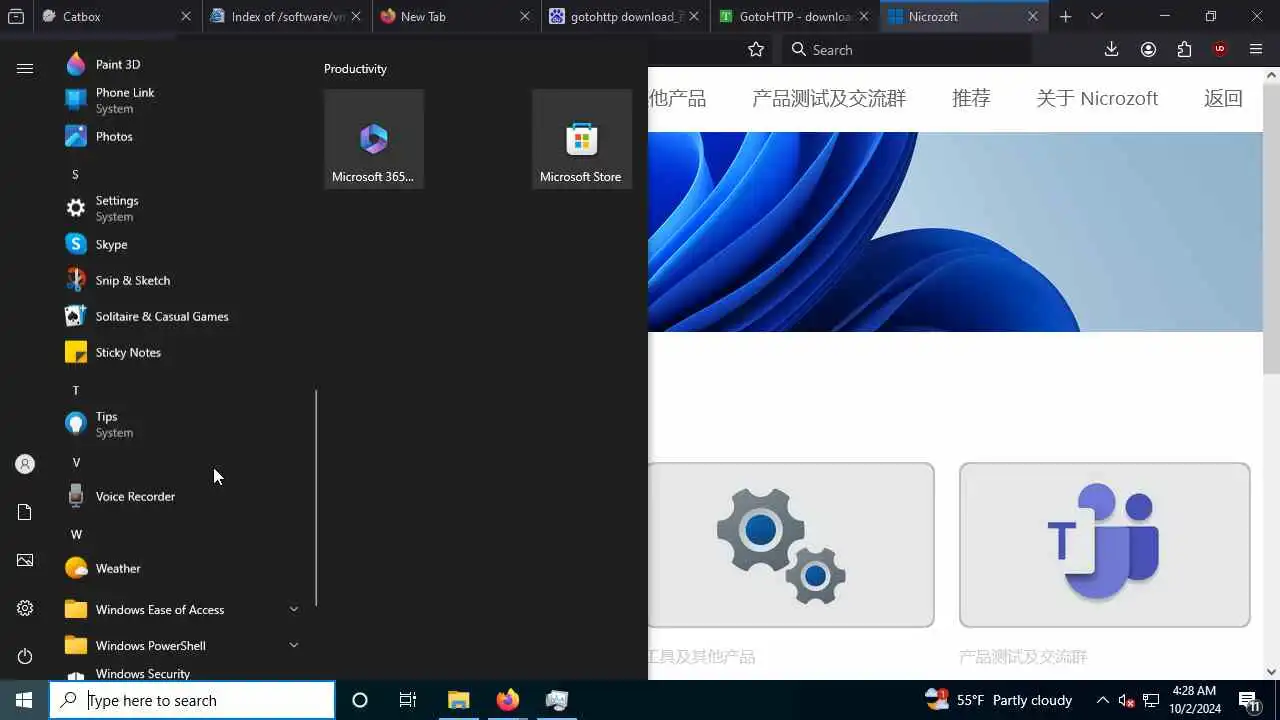Open Cortana circle on taskbar
1280x720 pixels.
[x=360, y=700]
